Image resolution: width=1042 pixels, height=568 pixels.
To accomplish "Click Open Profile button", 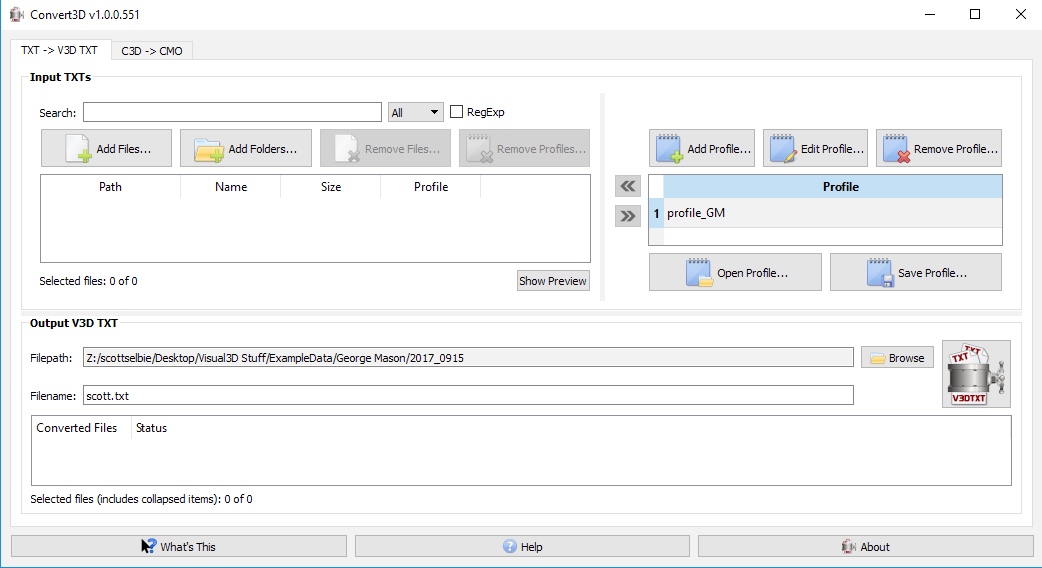I will pyautogui.click(x=735, y=273).
